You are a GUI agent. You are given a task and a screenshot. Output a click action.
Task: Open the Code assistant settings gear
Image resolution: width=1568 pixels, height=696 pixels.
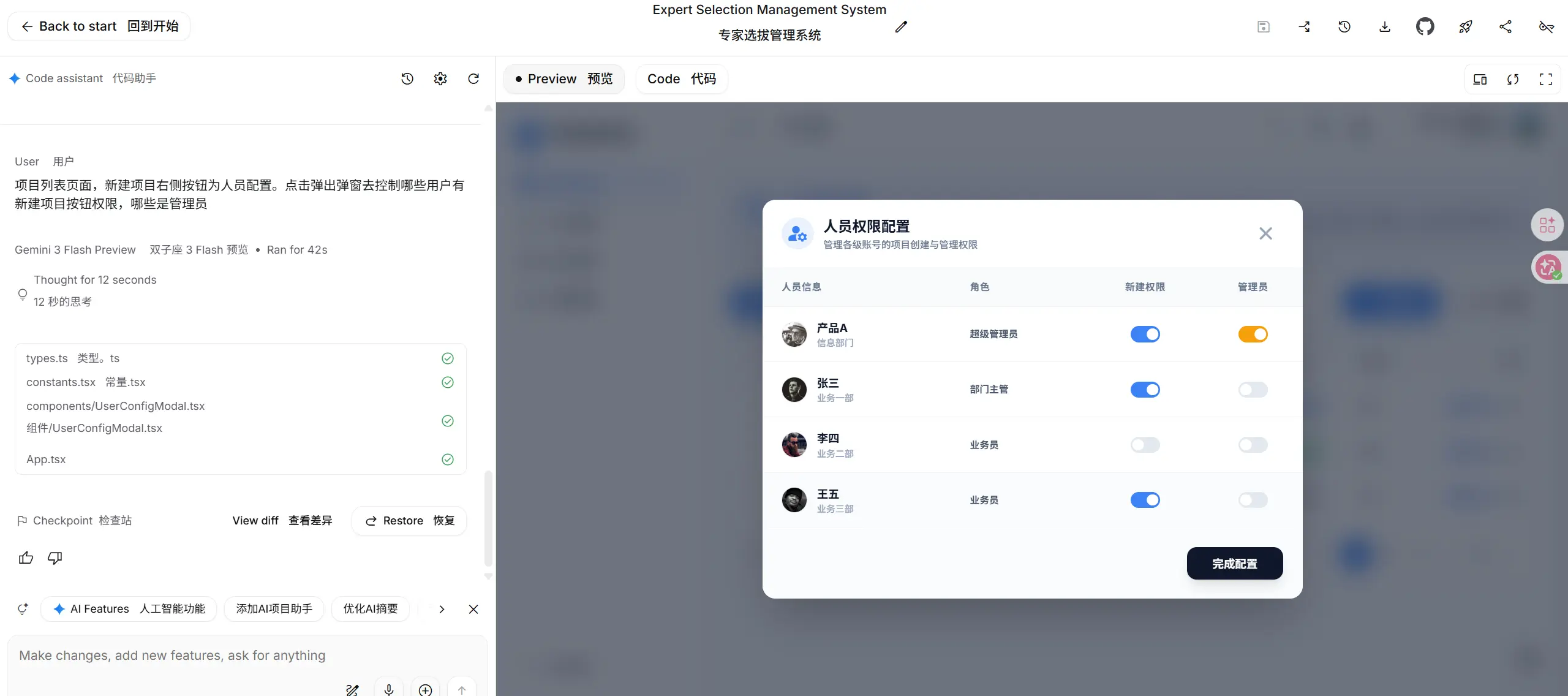pos(440,78)
